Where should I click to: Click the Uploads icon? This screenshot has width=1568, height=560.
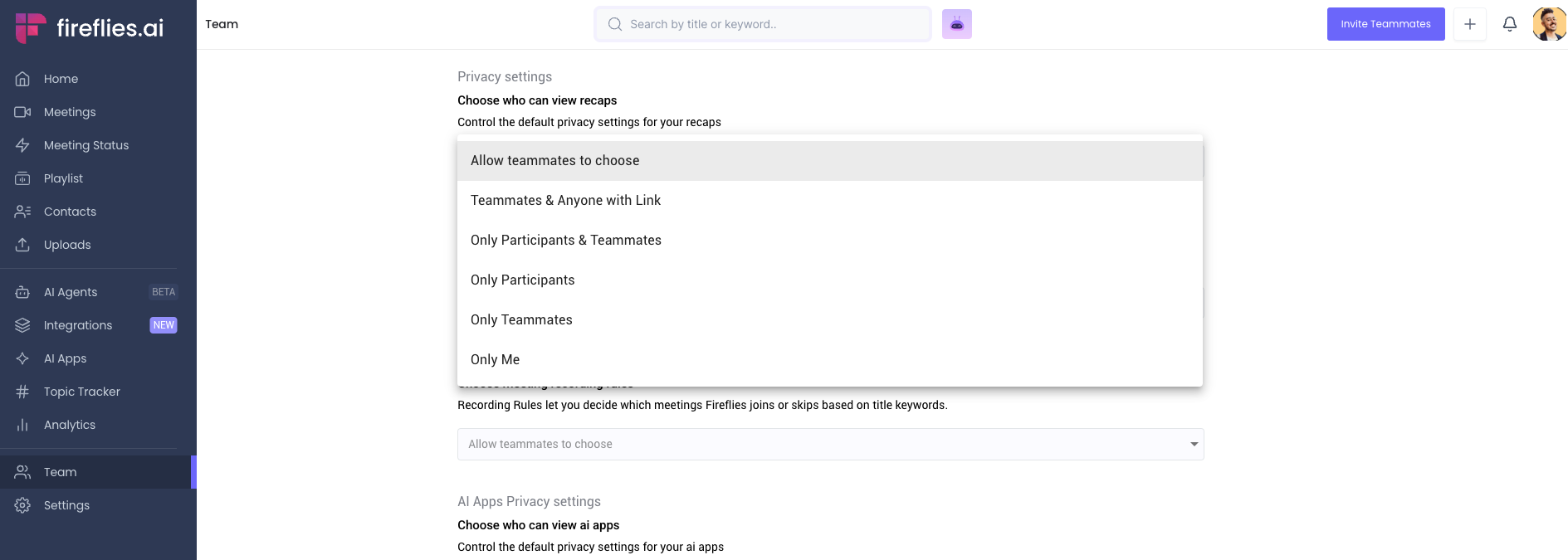[22, 245]
